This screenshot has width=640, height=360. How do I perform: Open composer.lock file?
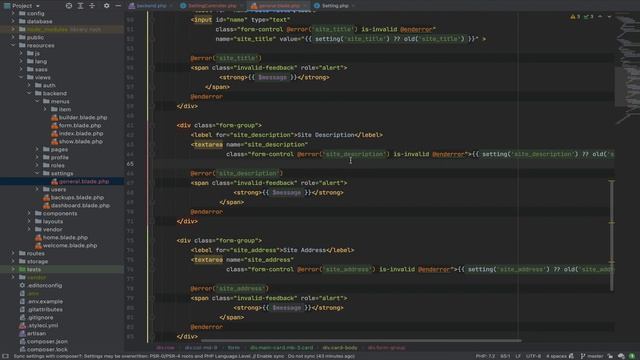pyautogui.click(x=44, y=349)
